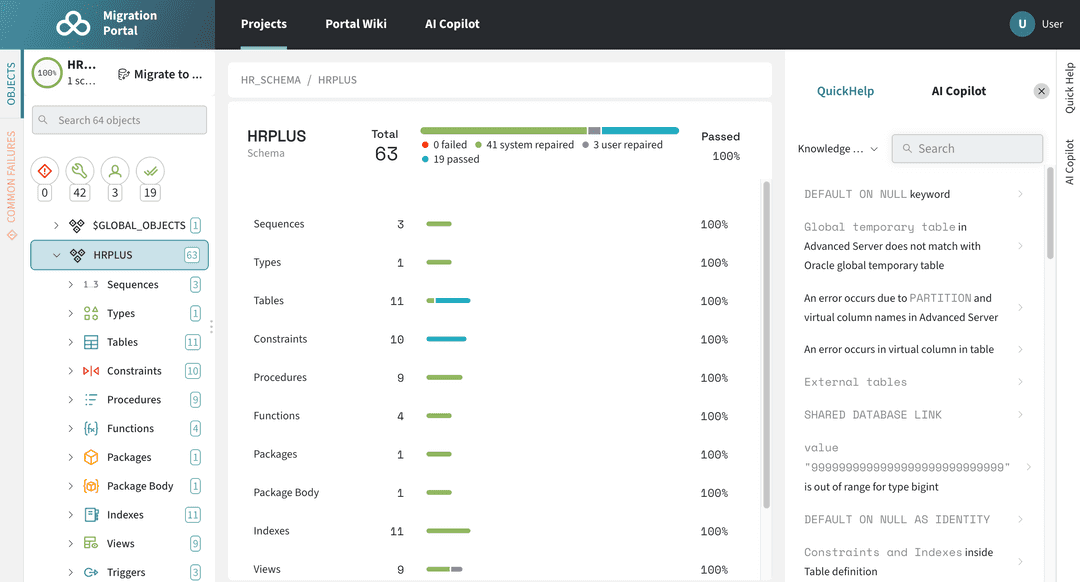Open the AI Copilot tab in the top bar
Viewport: 1080px width, 582px height.
coord(452,23)
